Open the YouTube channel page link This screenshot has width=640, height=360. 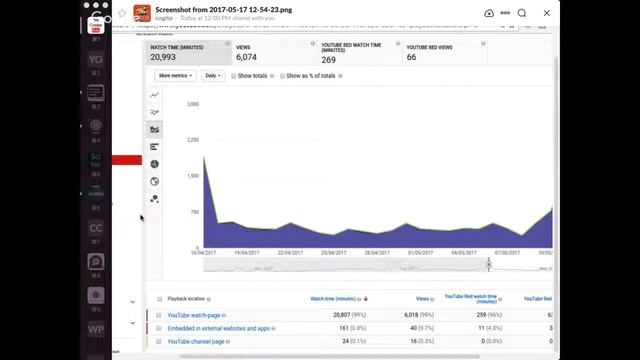(x=196, y=341)
